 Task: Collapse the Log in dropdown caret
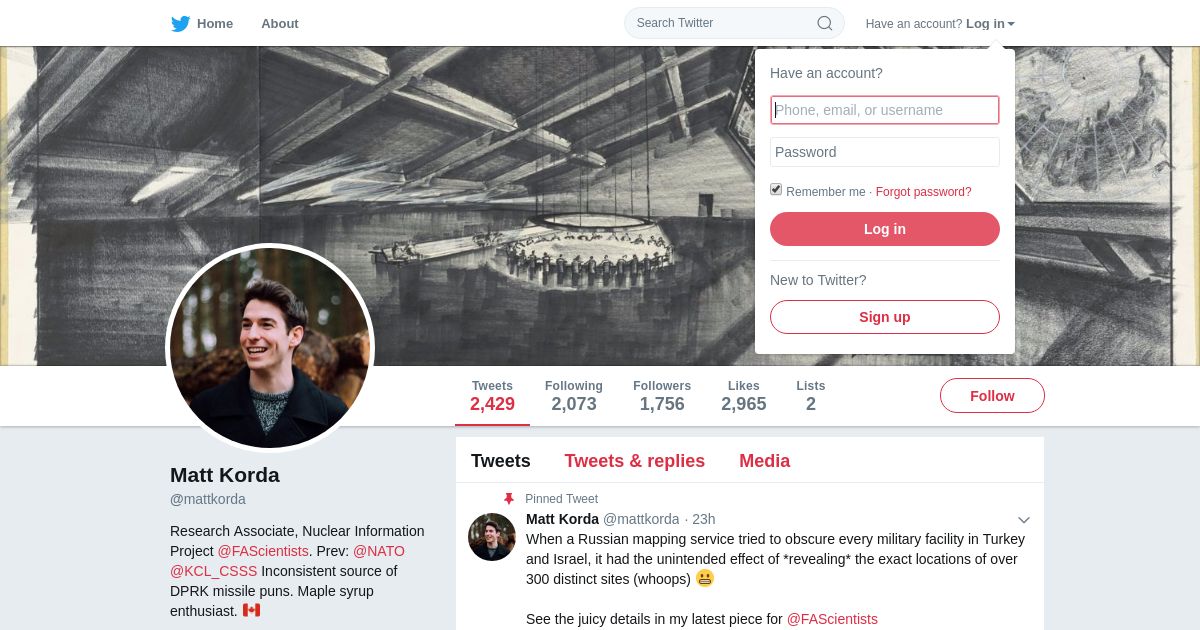coord(1011,24)
